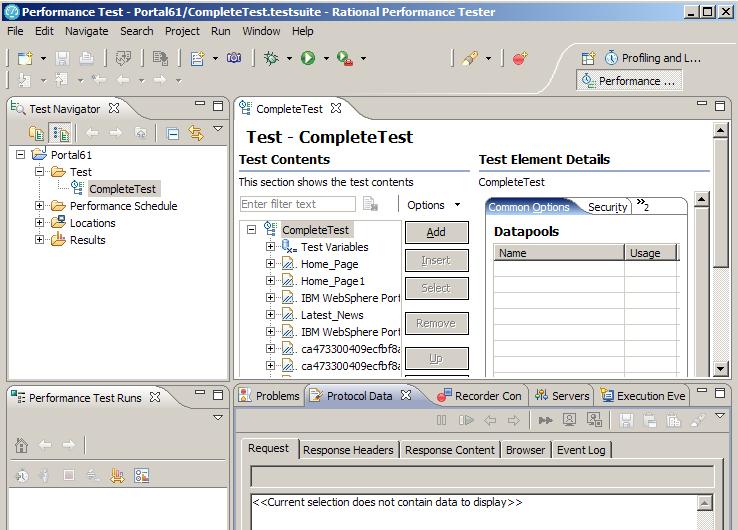This screenshot has height=530, width=738.
Task: Switch to the Browser tab
Action: (525, 450)
